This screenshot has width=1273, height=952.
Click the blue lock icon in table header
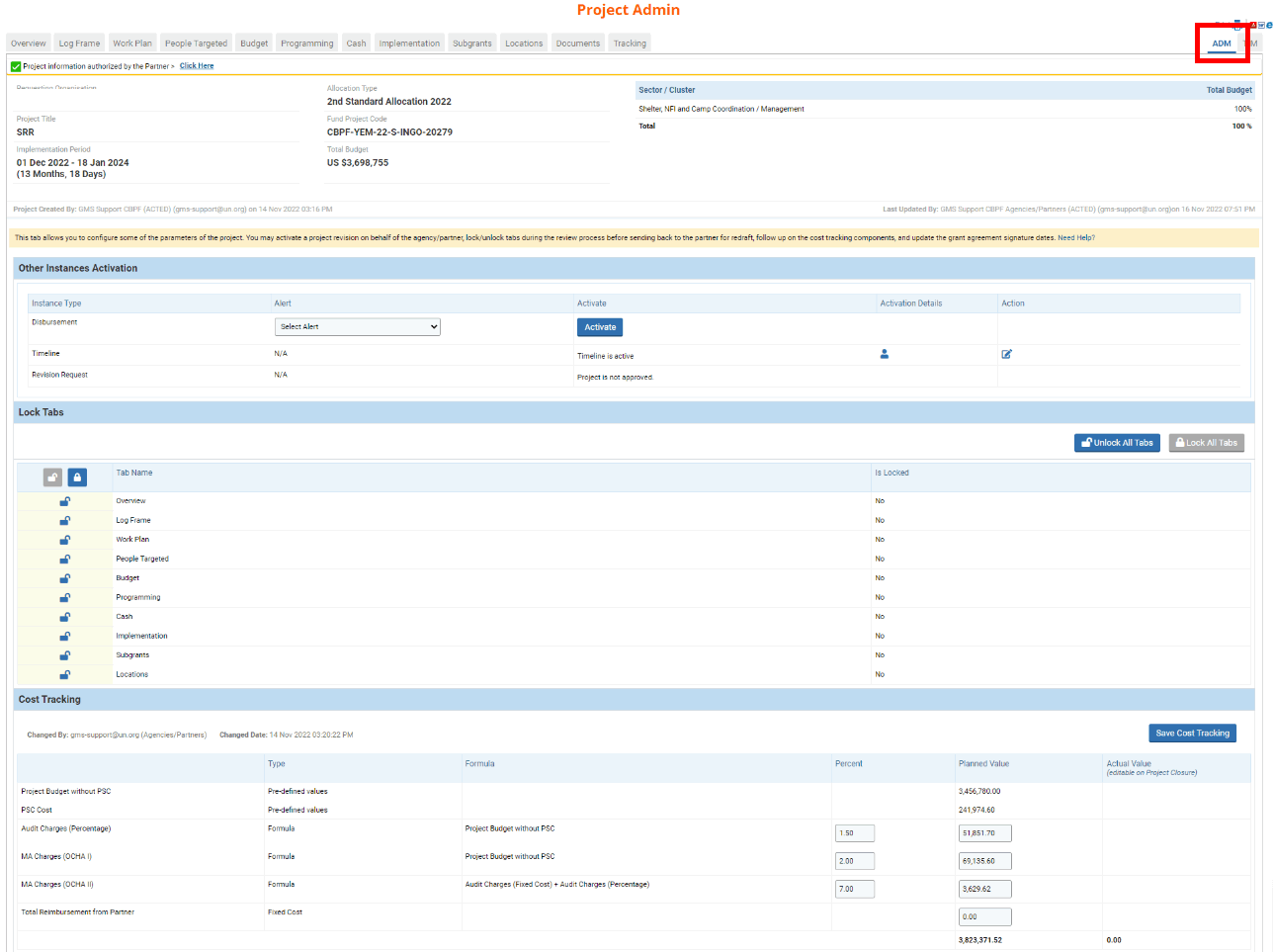(77, 477)
